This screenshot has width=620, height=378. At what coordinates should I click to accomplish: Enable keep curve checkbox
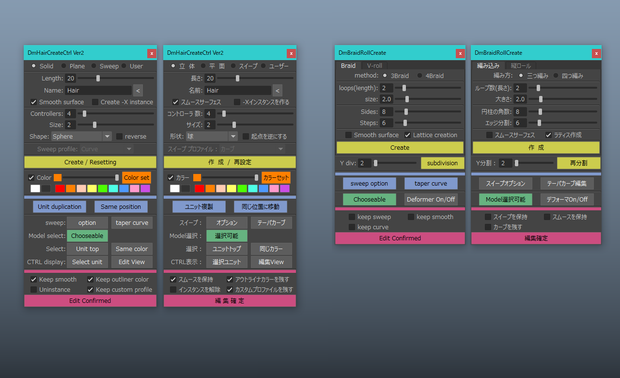pyautogui.click(x=352, y=227)
